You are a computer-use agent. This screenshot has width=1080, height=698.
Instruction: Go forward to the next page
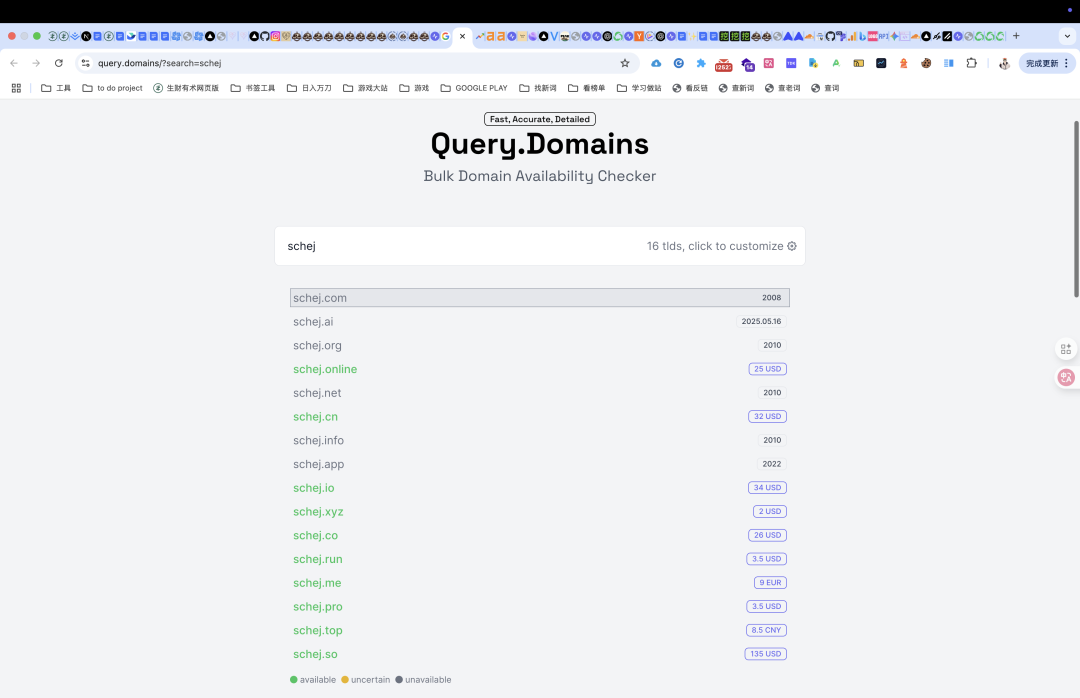tap(36, 63)
